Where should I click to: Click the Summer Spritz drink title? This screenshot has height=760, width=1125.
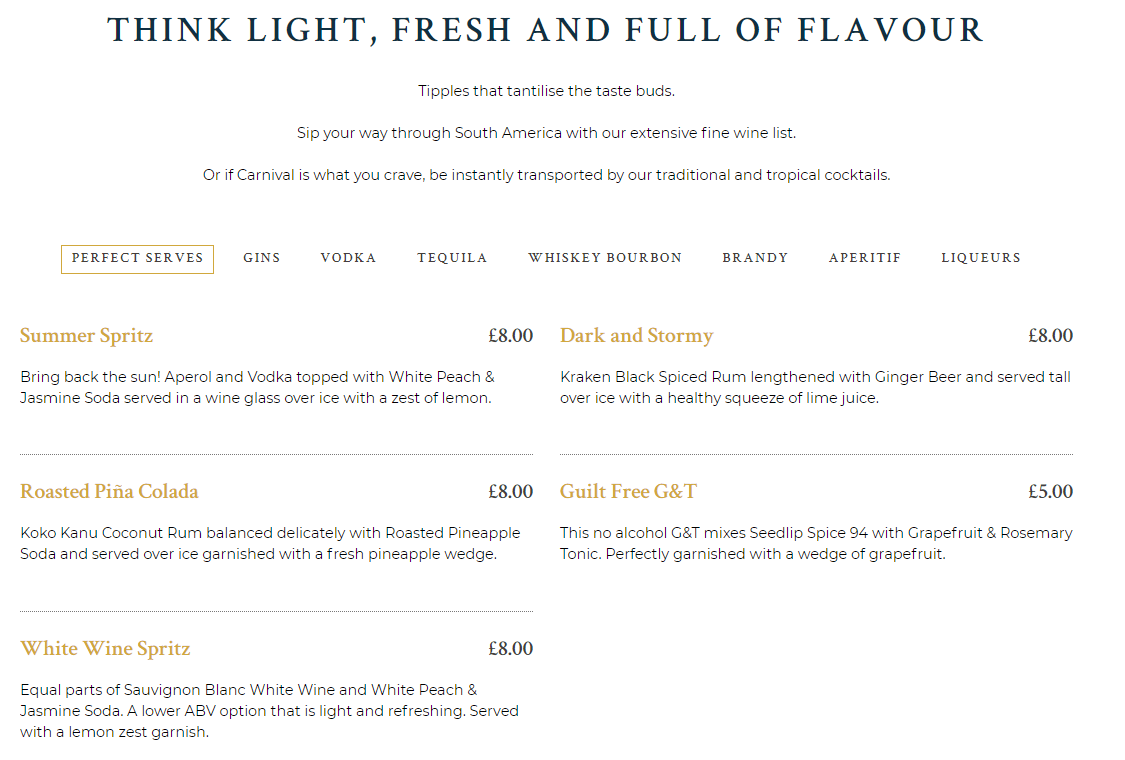87,336
